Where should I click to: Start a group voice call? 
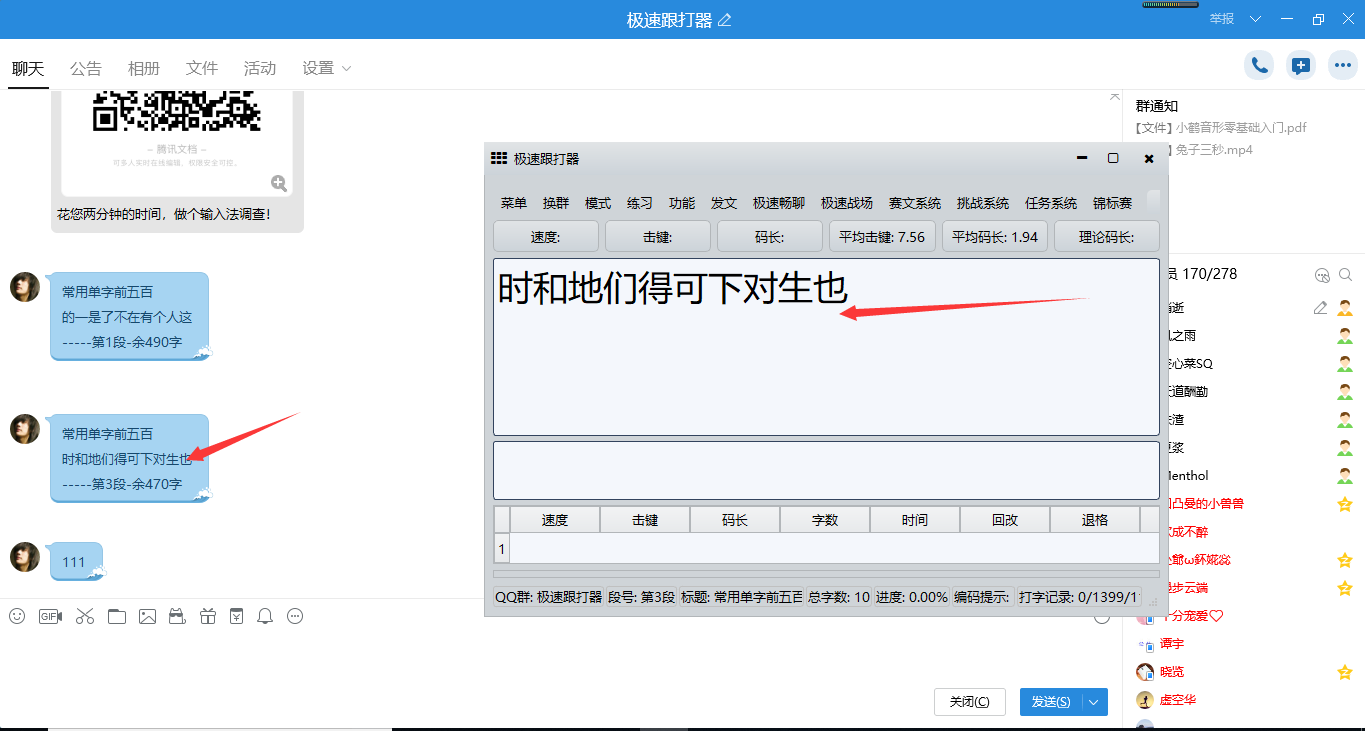click(1259, 66)
